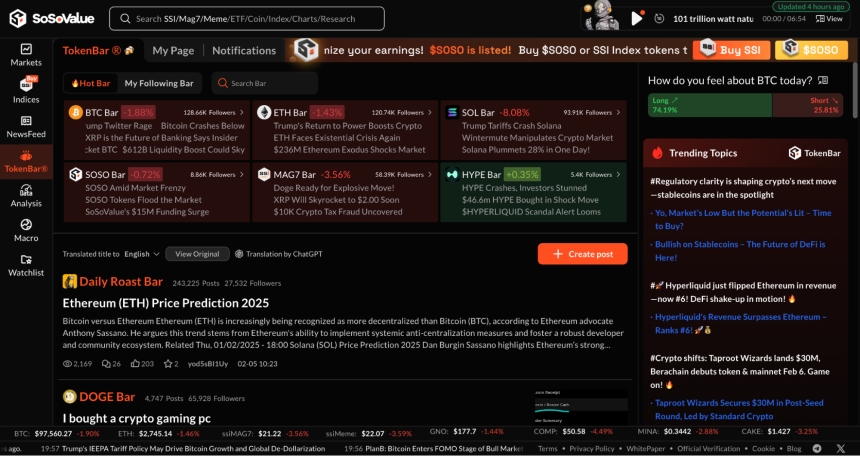Viewport: 860px width, 456px height.
Task: Favorite the post via star icon
Action: coord(168,364)
